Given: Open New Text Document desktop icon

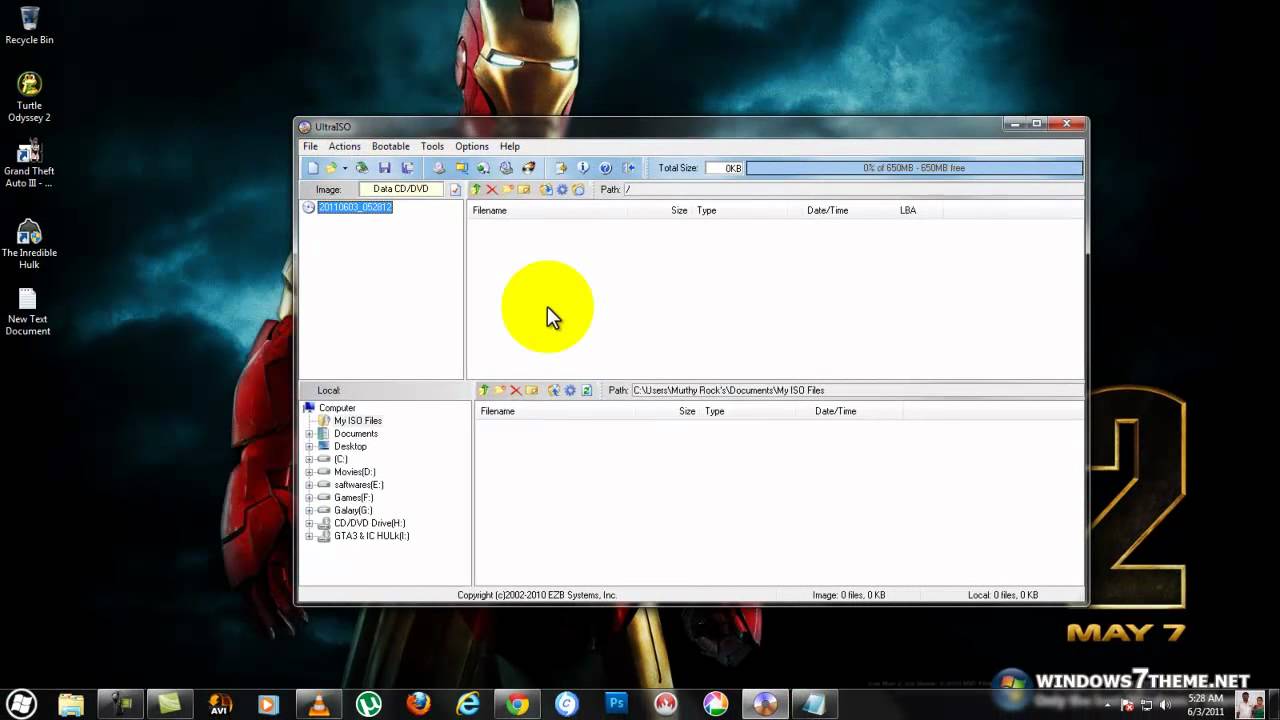Looking at the screenshot, I should coord(28,312).
